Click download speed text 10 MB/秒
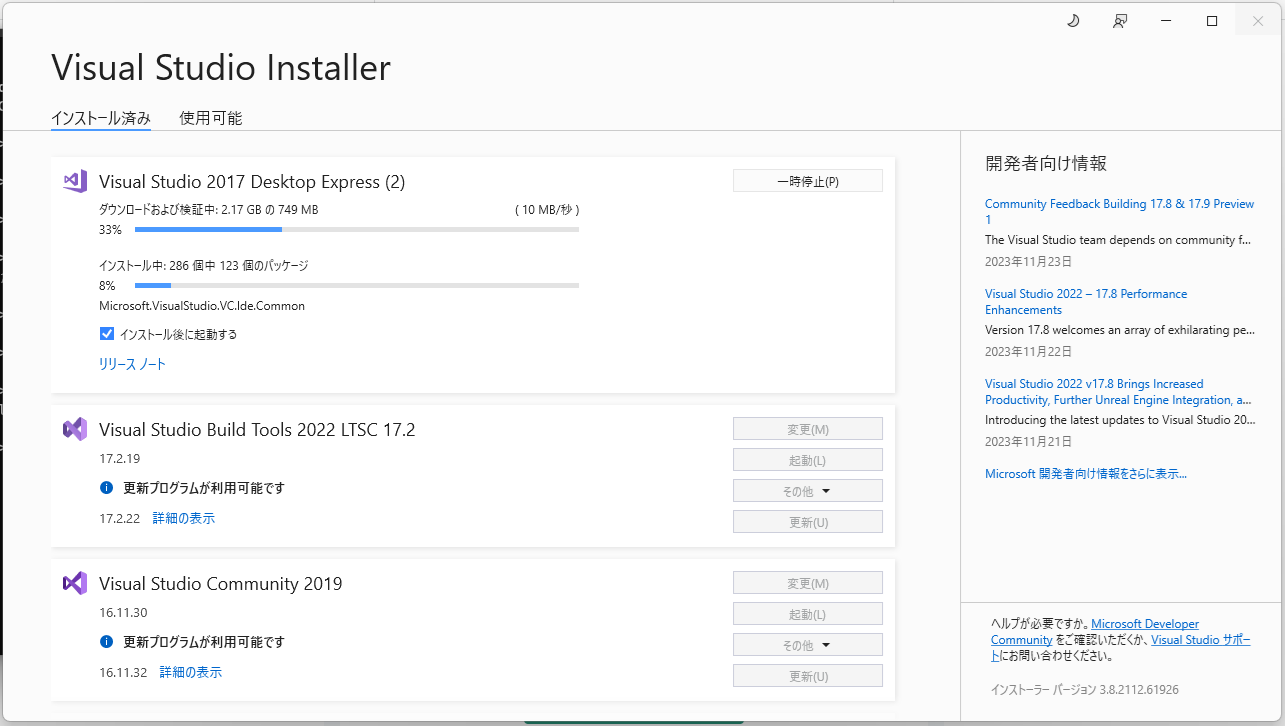 point(547,210)
